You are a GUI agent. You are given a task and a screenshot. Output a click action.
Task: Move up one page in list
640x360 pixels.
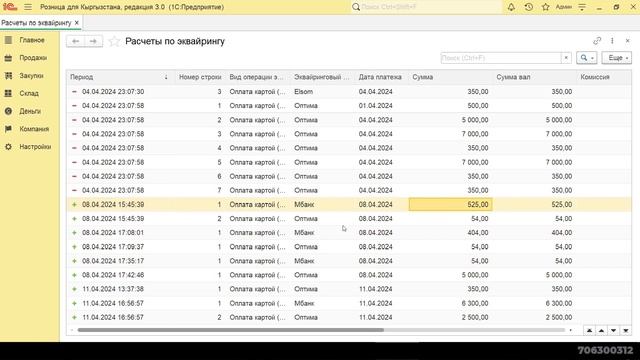tap(601, 330)
